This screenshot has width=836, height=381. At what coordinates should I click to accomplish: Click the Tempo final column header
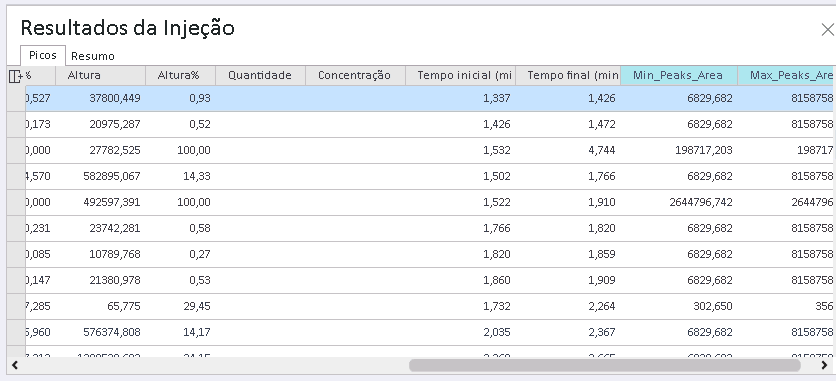tap(568, 75)
